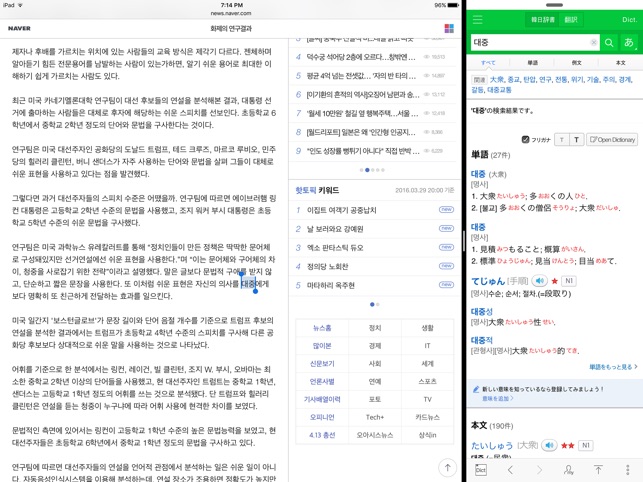
Task: Open news headline 덕수궁 석어당 2층에 오르다
Action: click(361, 57)
